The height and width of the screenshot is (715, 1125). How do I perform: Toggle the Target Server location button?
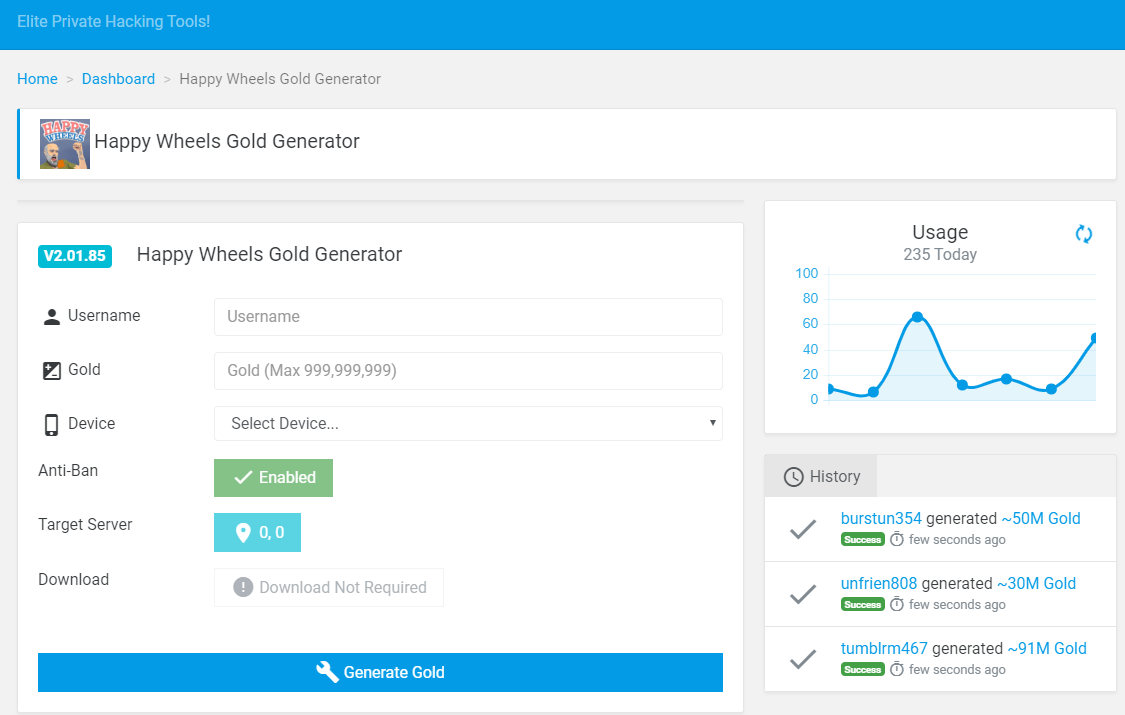click(257, 533)
